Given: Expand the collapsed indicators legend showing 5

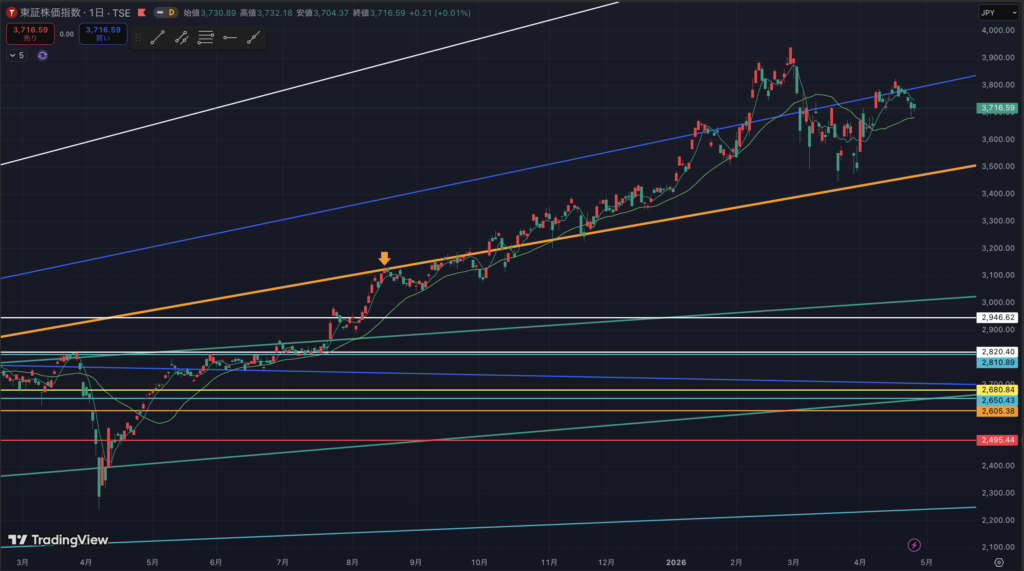Looking at the screenshot, I should 16,55.
